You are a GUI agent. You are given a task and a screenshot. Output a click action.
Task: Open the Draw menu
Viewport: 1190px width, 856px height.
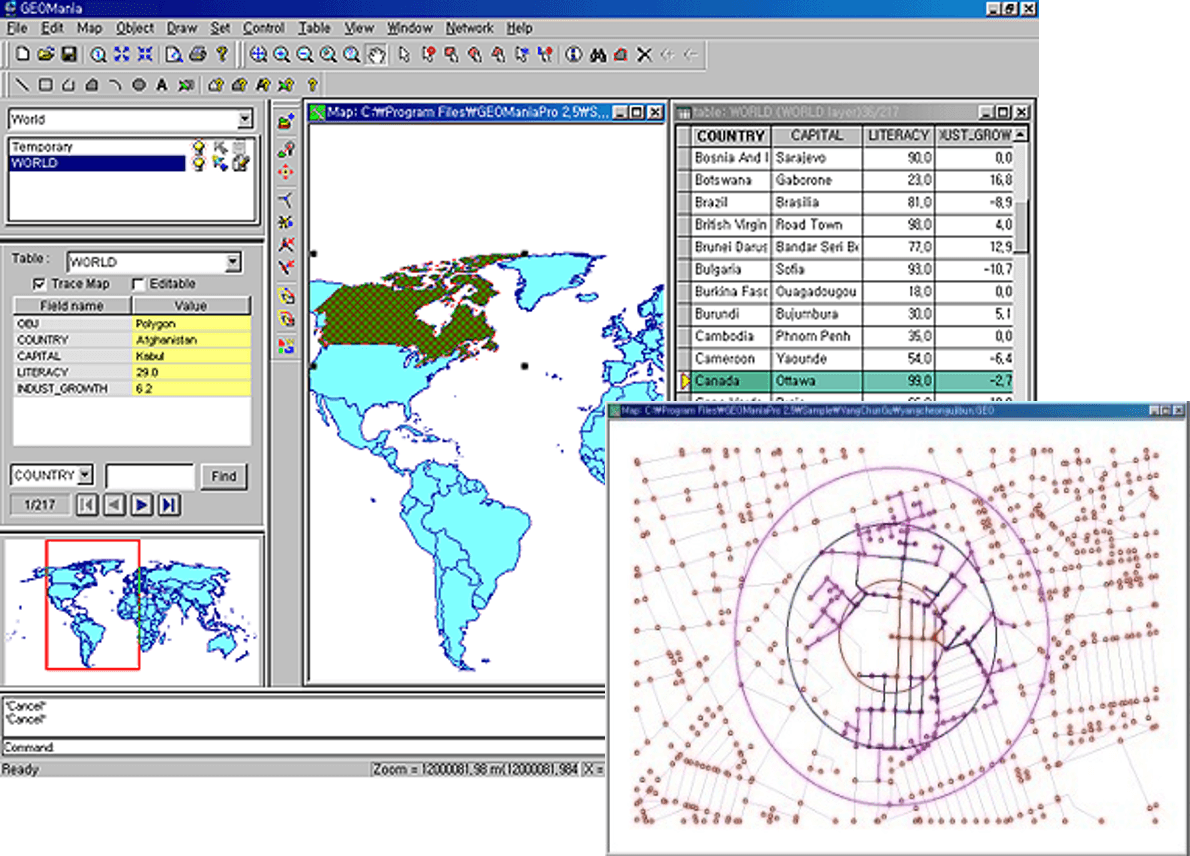pyautogui.click(x=181, y=28)
